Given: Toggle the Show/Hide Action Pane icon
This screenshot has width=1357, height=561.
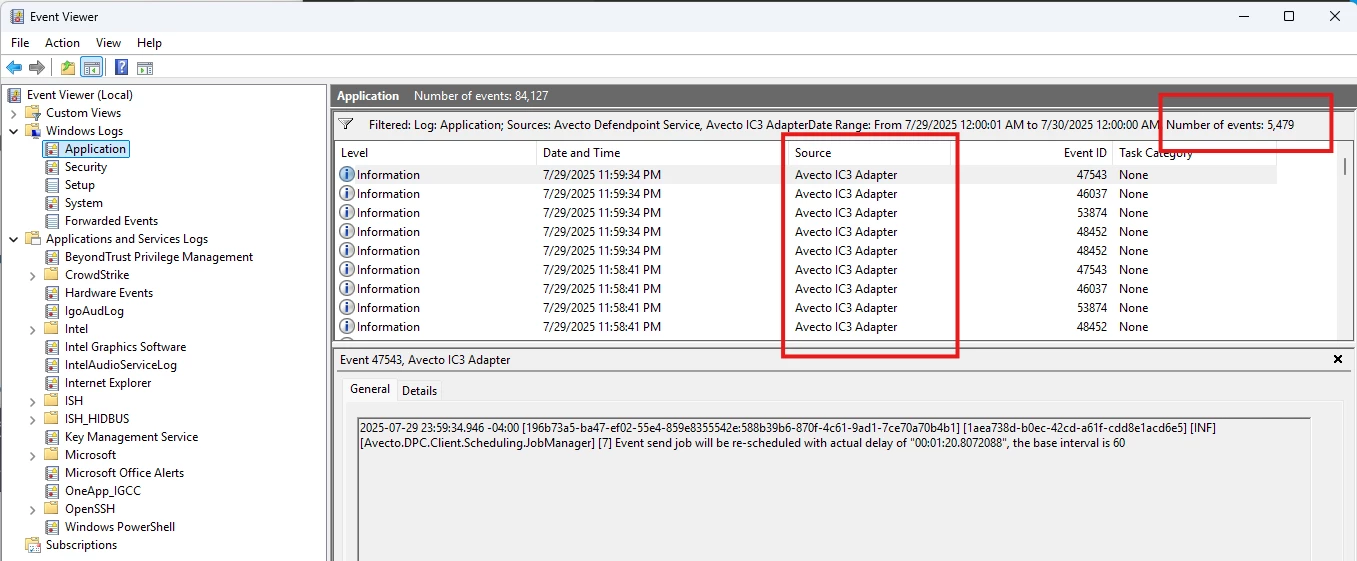Looking at the screenshot, I should click(145, 68).
